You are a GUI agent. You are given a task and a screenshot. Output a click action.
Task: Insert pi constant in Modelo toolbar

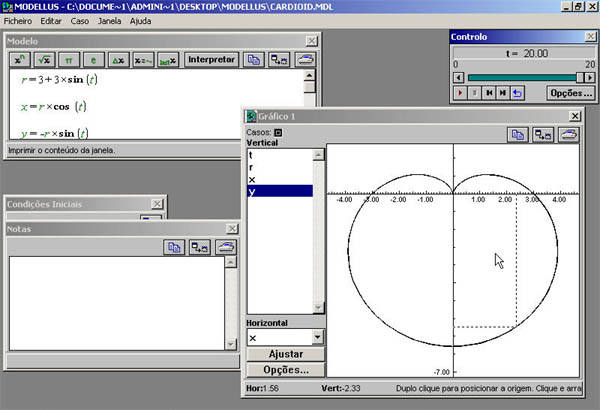[x=68, y=60]
